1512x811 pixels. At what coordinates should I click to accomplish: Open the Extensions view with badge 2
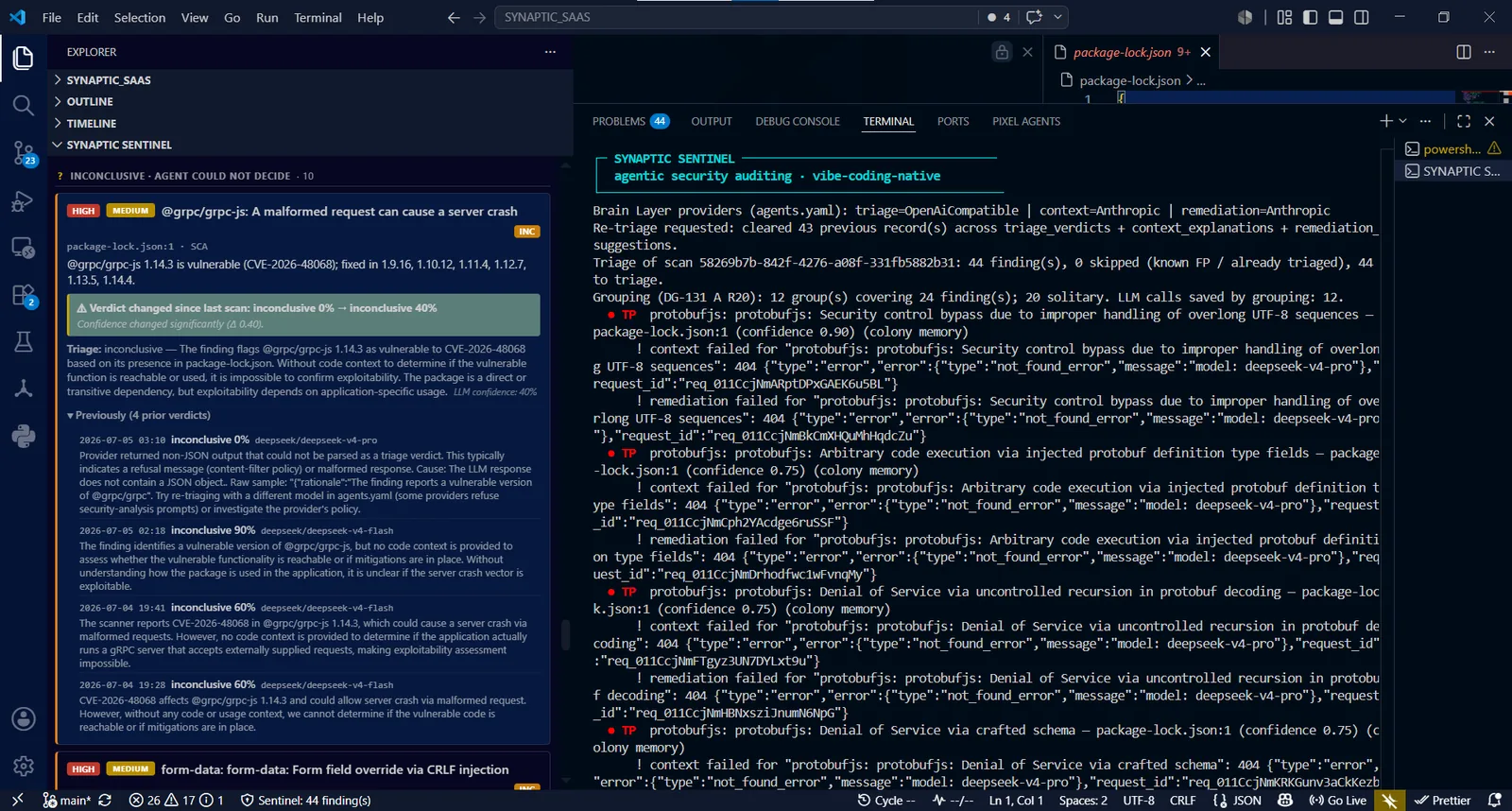tap(24, 295)
